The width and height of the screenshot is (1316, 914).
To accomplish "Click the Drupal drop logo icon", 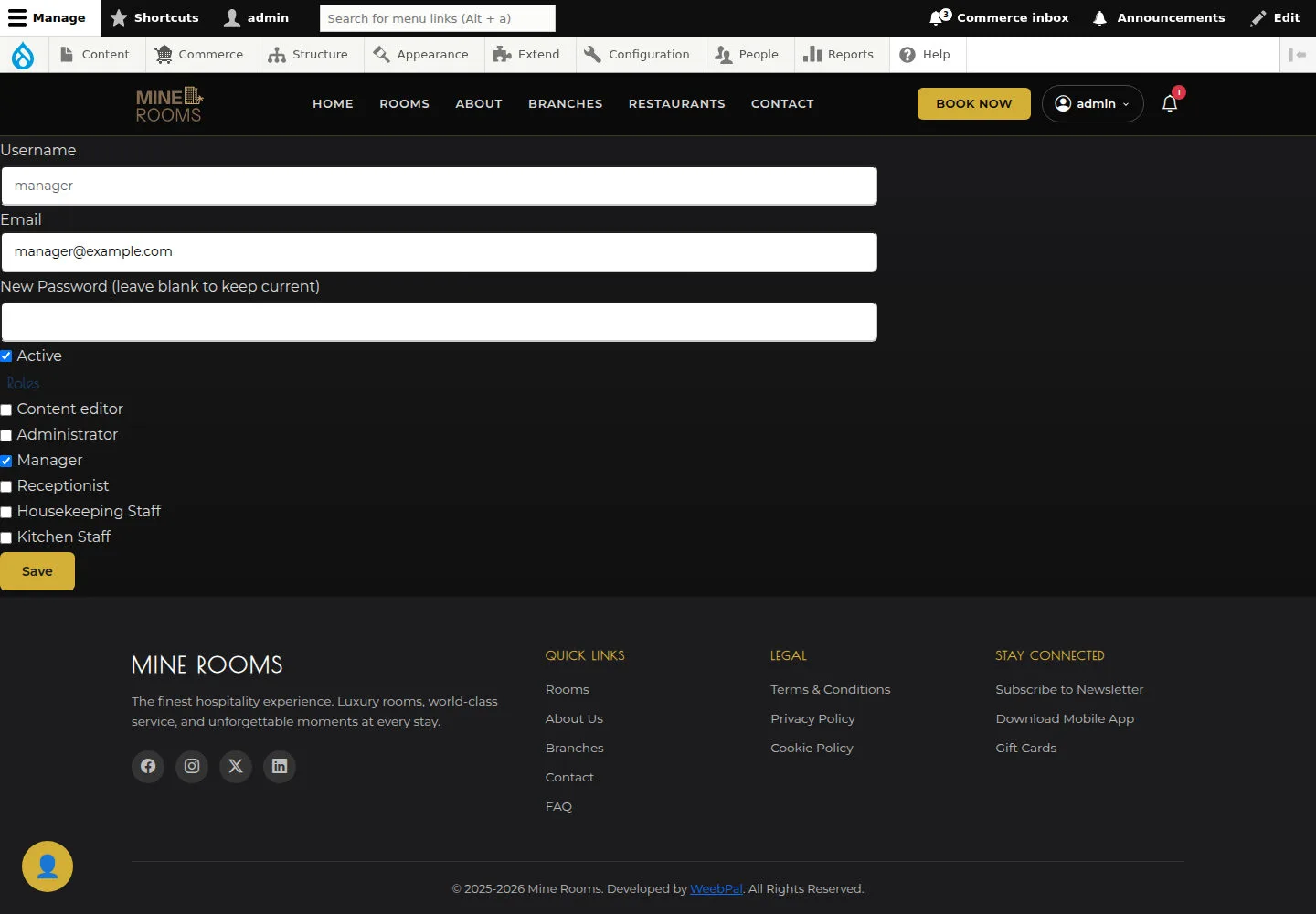I will coord(23,55).
